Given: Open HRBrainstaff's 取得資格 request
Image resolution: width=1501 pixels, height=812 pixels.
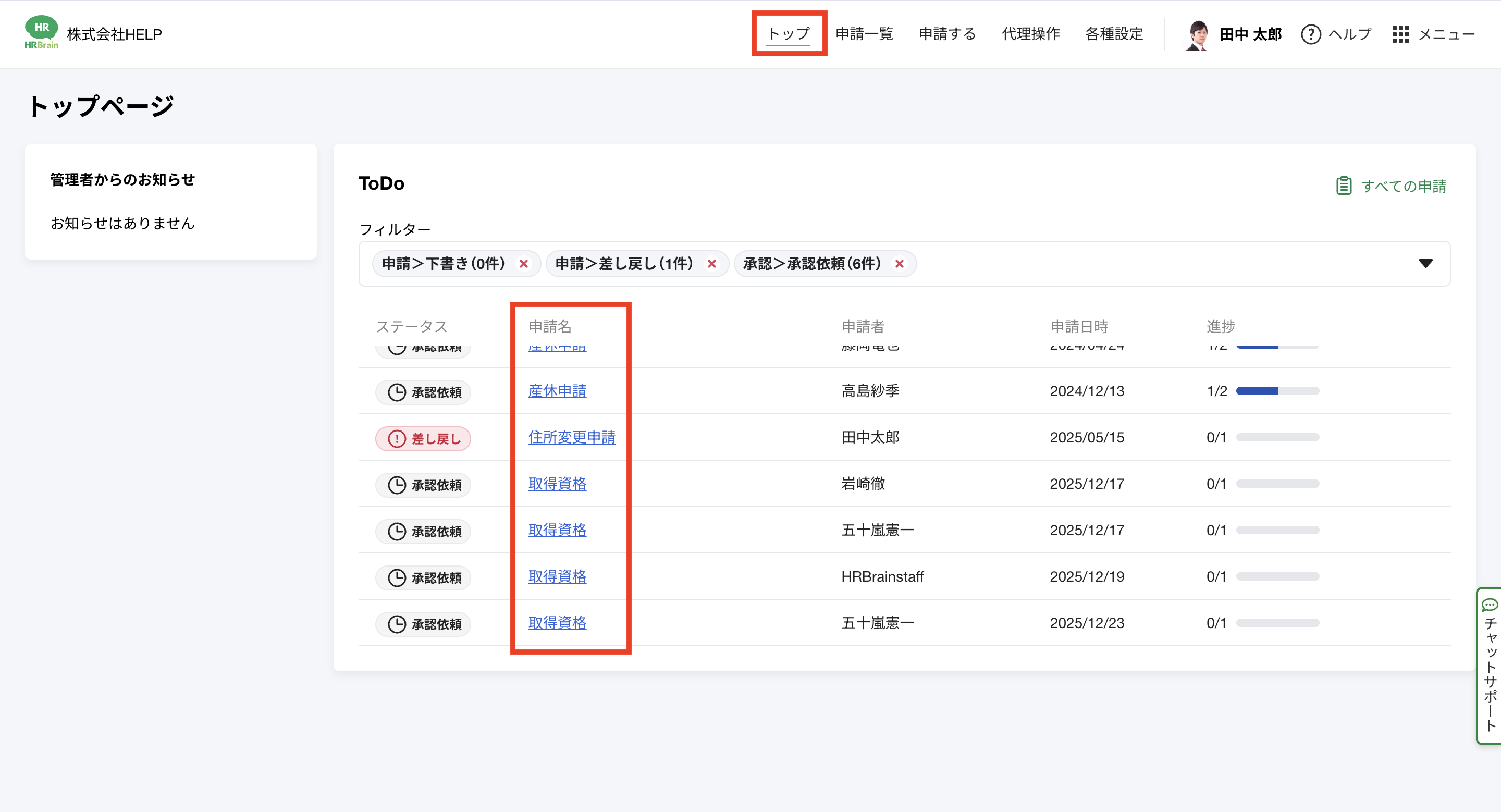Looking at the screenshot, I should [x=557, y=576].
